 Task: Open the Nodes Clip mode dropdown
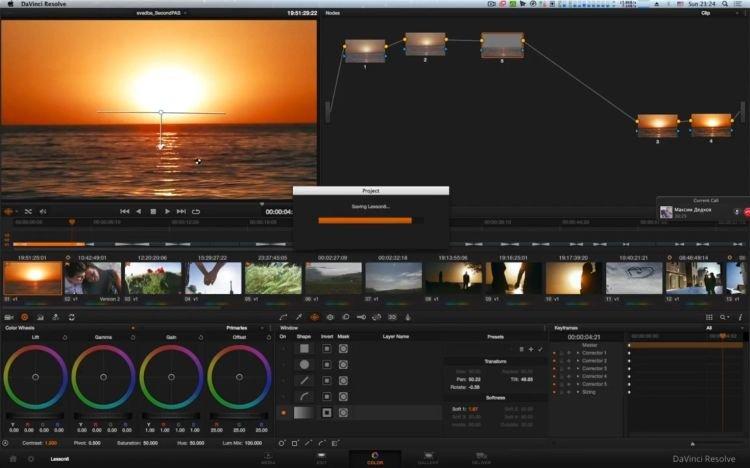[718, 13]
